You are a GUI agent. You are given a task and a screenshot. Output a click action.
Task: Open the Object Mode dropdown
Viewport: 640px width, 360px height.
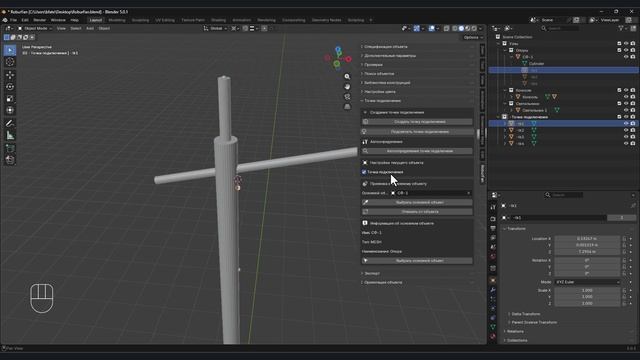(35, 29)
